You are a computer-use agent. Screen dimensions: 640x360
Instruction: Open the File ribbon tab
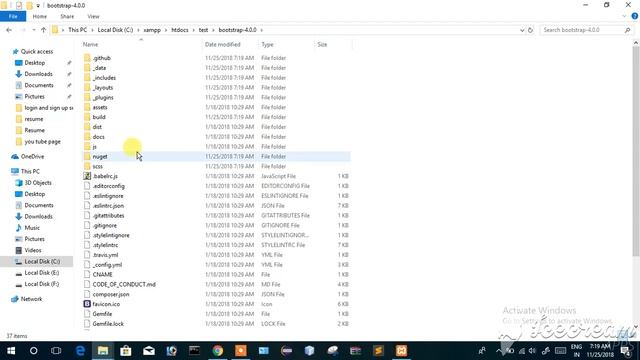(x=13, y=16)
